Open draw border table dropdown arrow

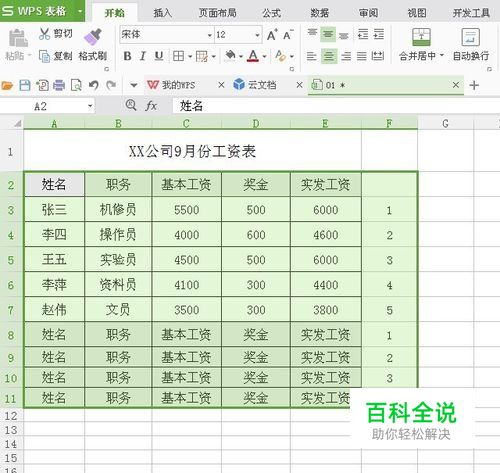pyautogui.click(x=214, y=56)
